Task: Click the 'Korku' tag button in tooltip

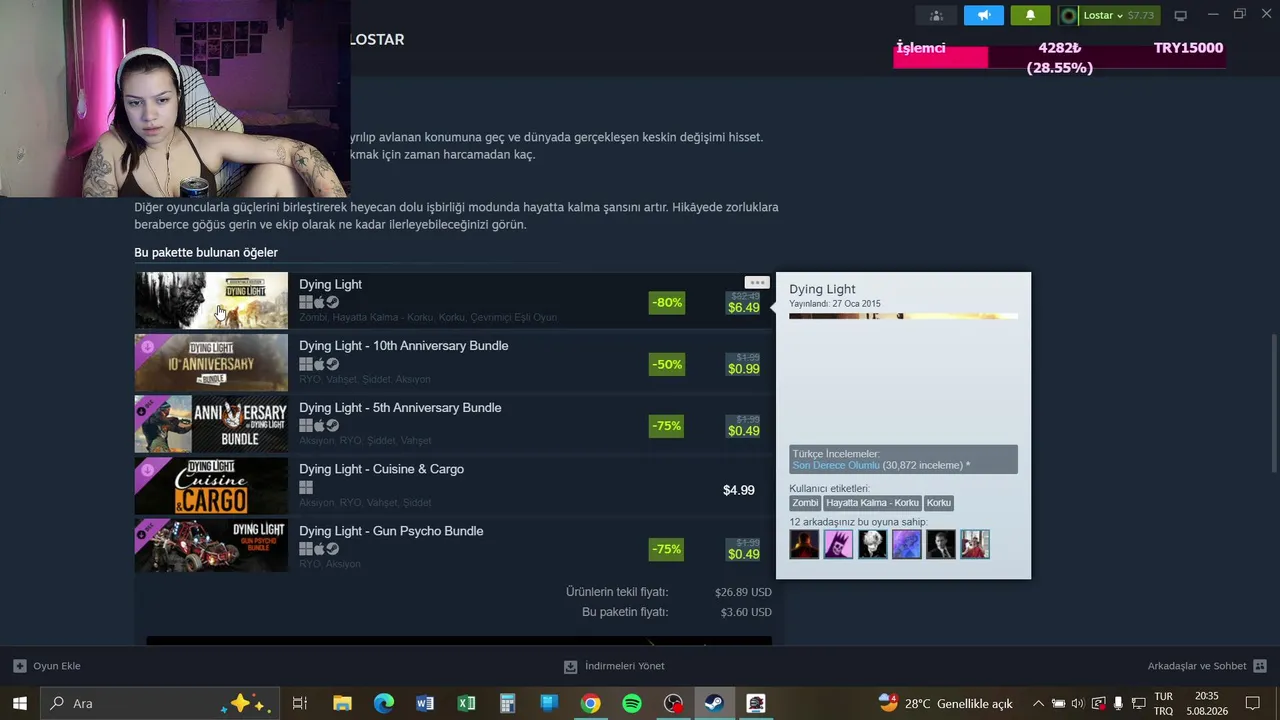Action: click(x=939, y=503)
